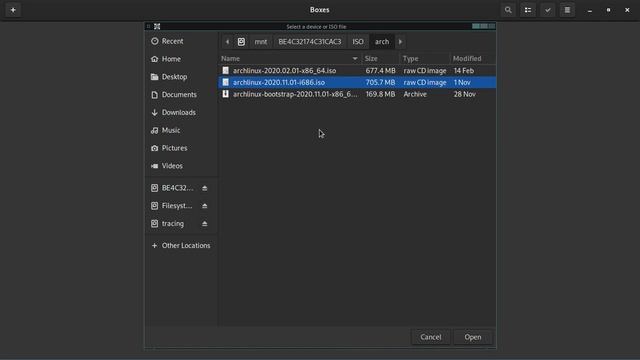Click file icon of x86_64.iso row
This screenshot has width=640, height=360.
click(226, 71)
